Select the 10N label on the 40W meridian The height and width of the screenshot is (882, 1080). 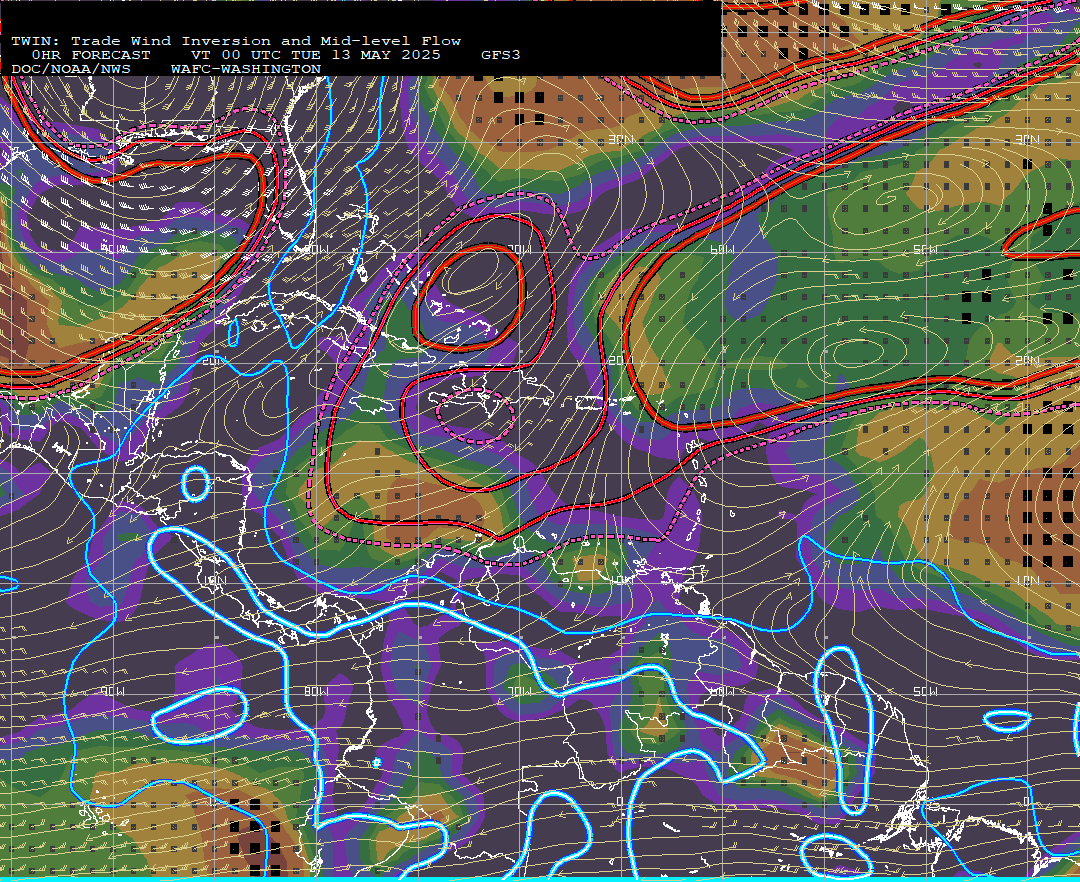pyautogui.click(x=1027, y=581)
